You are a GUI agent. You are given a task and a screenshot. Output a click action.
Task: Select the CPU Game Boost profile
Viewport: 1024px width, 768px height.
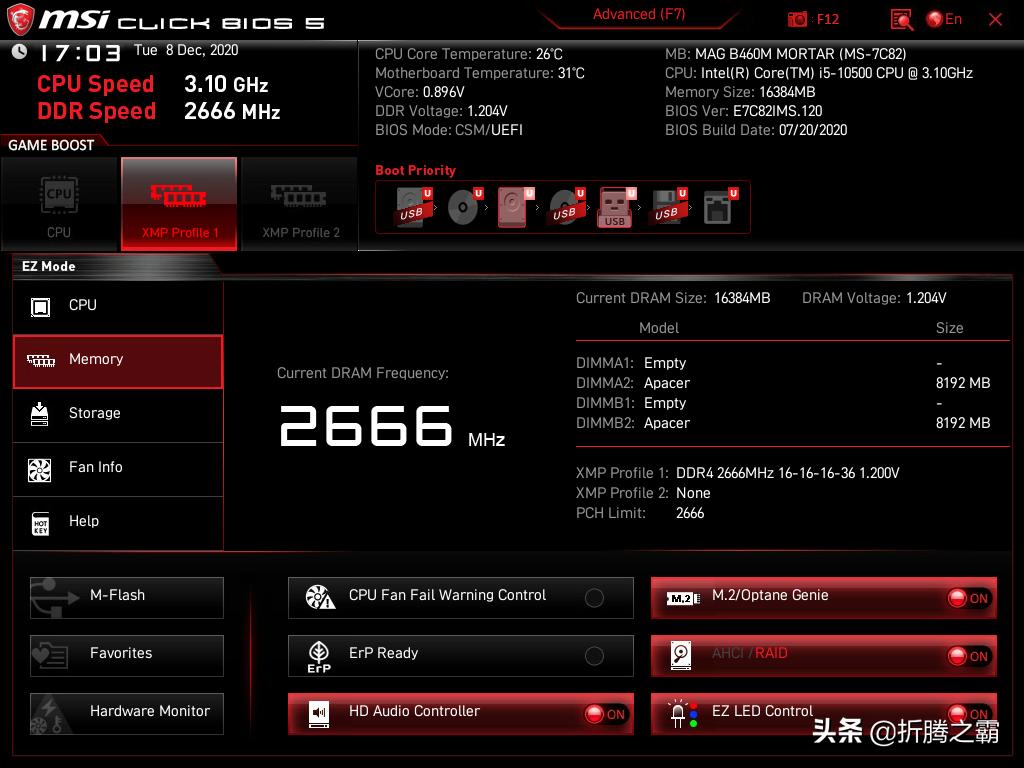[x=59, y=204]
